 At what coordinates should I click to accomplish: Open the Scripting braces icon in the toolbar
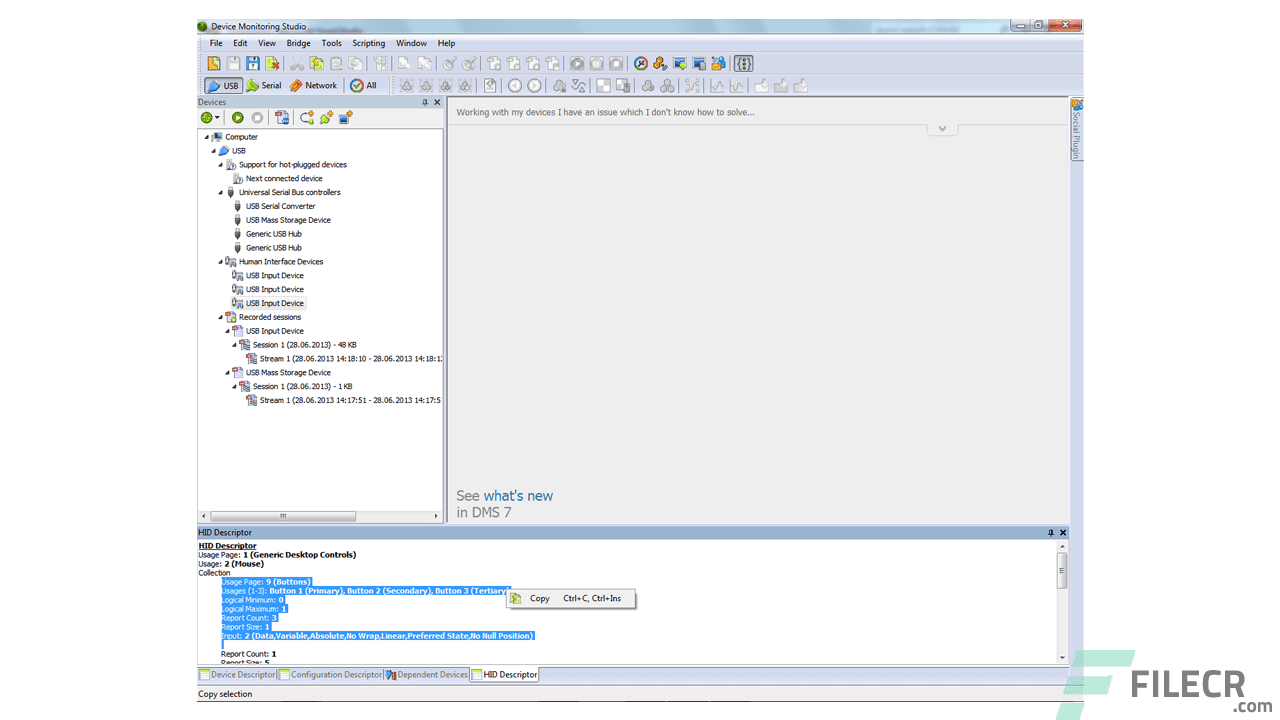point(742,62)
